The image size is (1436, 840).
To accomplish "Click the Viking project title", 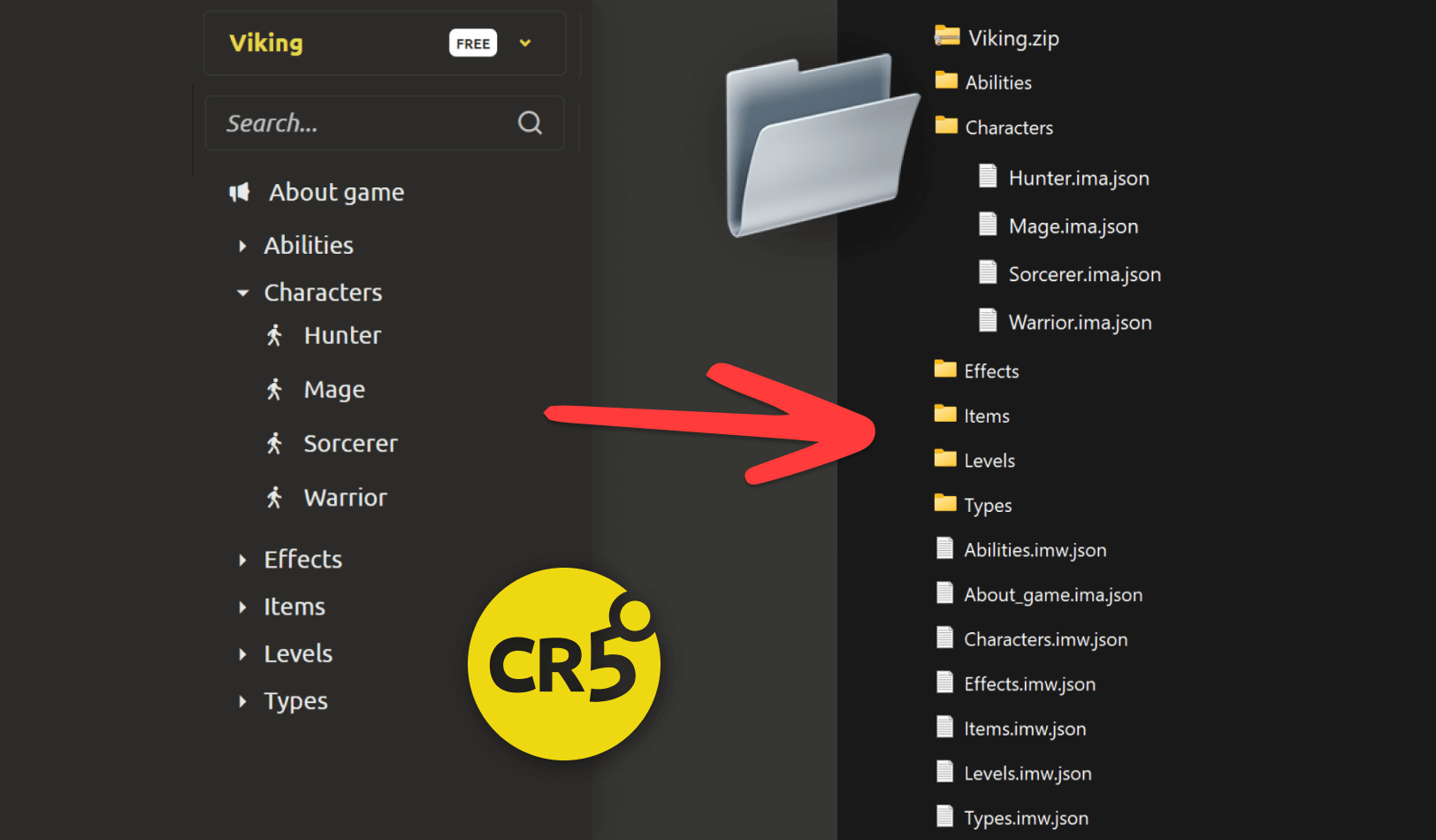I will pyautogui.click(x=266, y=42).
